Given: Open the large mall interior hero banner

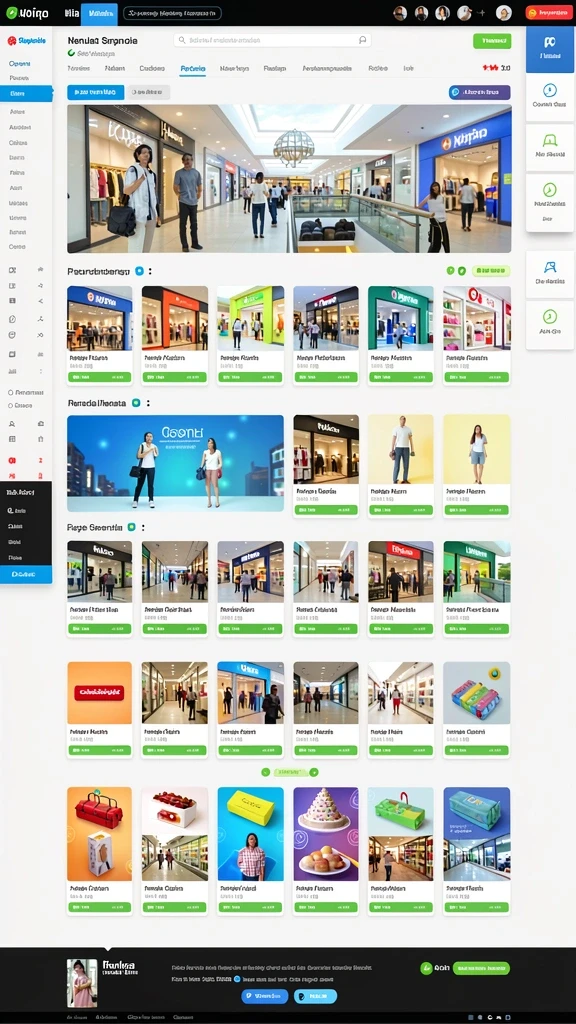Looking at the screenshot, I should coord(289,178).
